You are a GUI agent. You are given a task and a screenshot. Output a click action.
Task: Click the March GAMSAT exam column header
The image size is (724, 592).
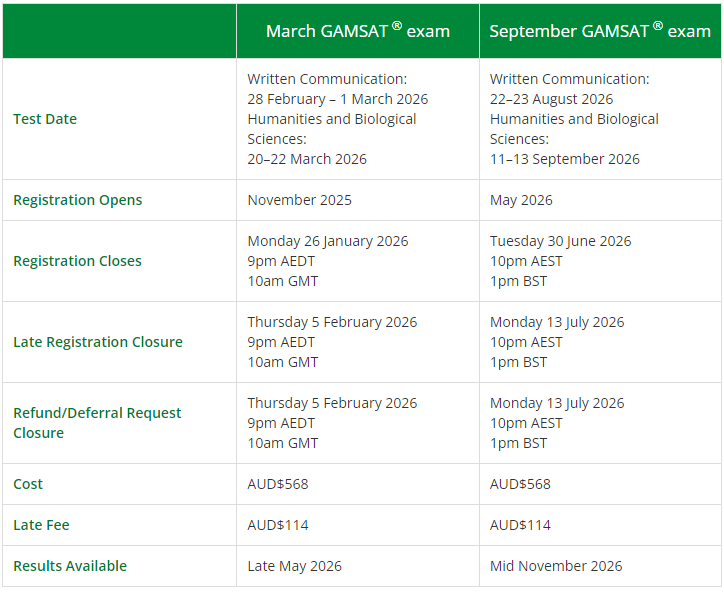pos(357,31)
